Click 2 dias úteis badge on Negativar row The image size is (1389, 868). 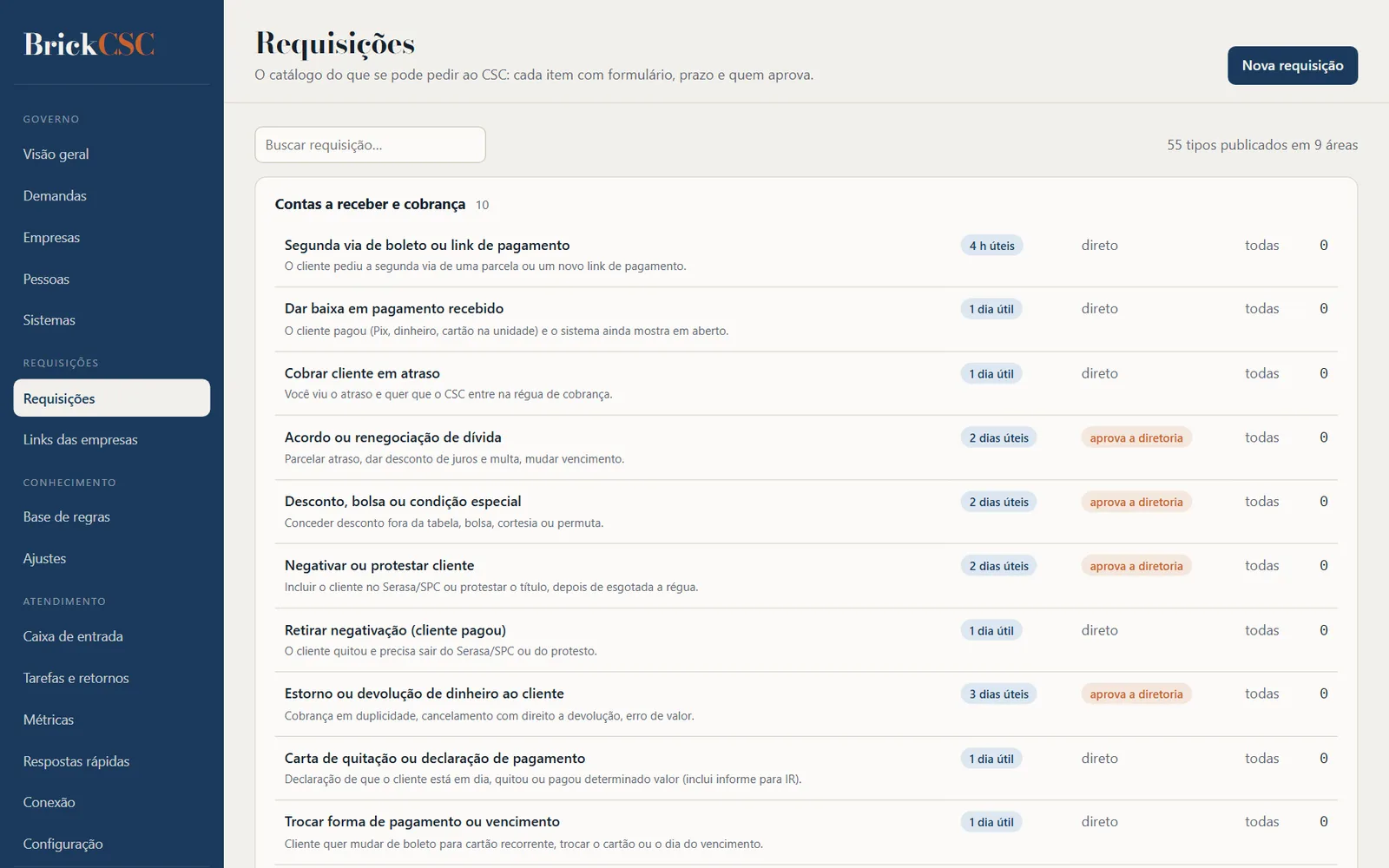[x=999, y=566]
